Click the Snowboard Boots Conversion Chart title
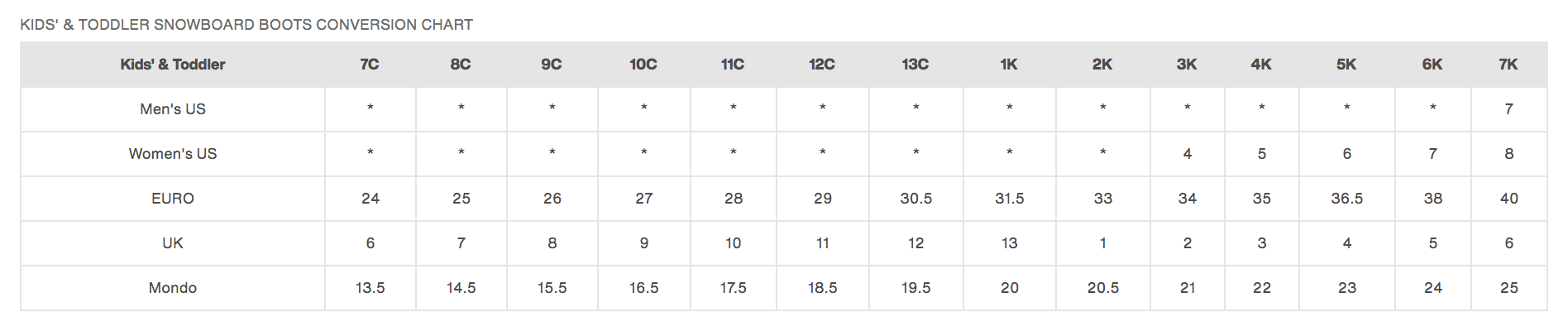The height and width of the screenshot is (336, 1568). point(246,25)
